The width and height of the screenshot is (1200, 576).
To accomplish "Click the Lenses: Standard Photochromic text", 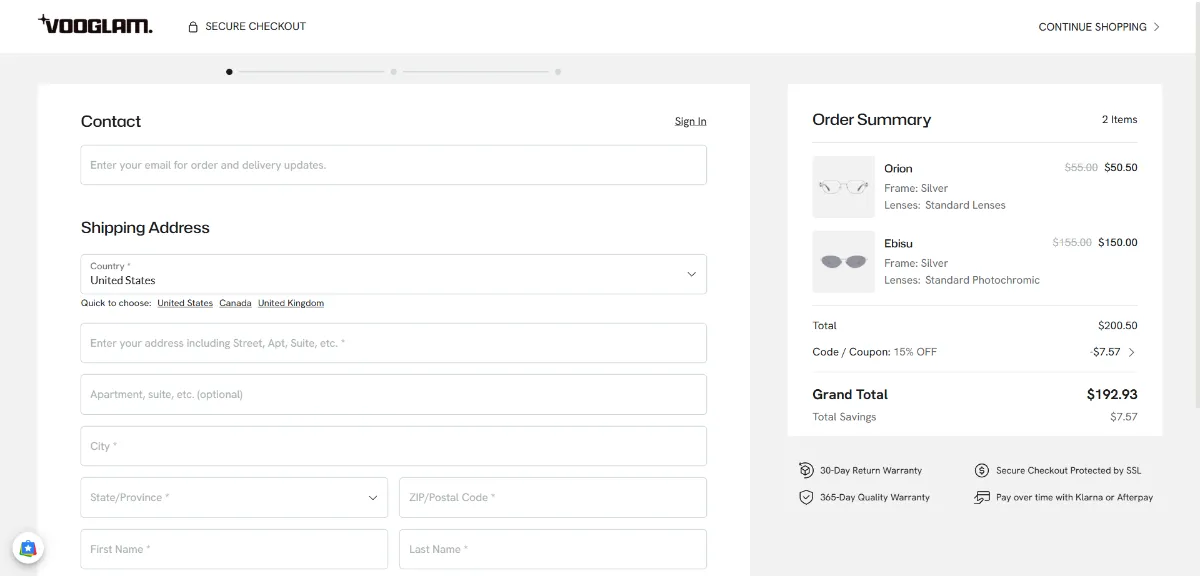I will [x=962, y=280].
